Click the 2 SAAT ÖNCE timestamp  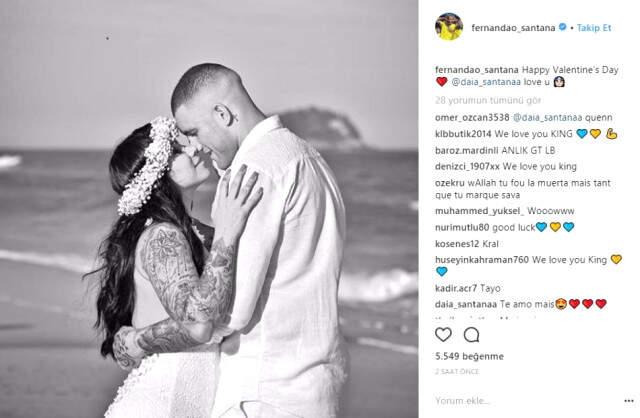(457, 371)
